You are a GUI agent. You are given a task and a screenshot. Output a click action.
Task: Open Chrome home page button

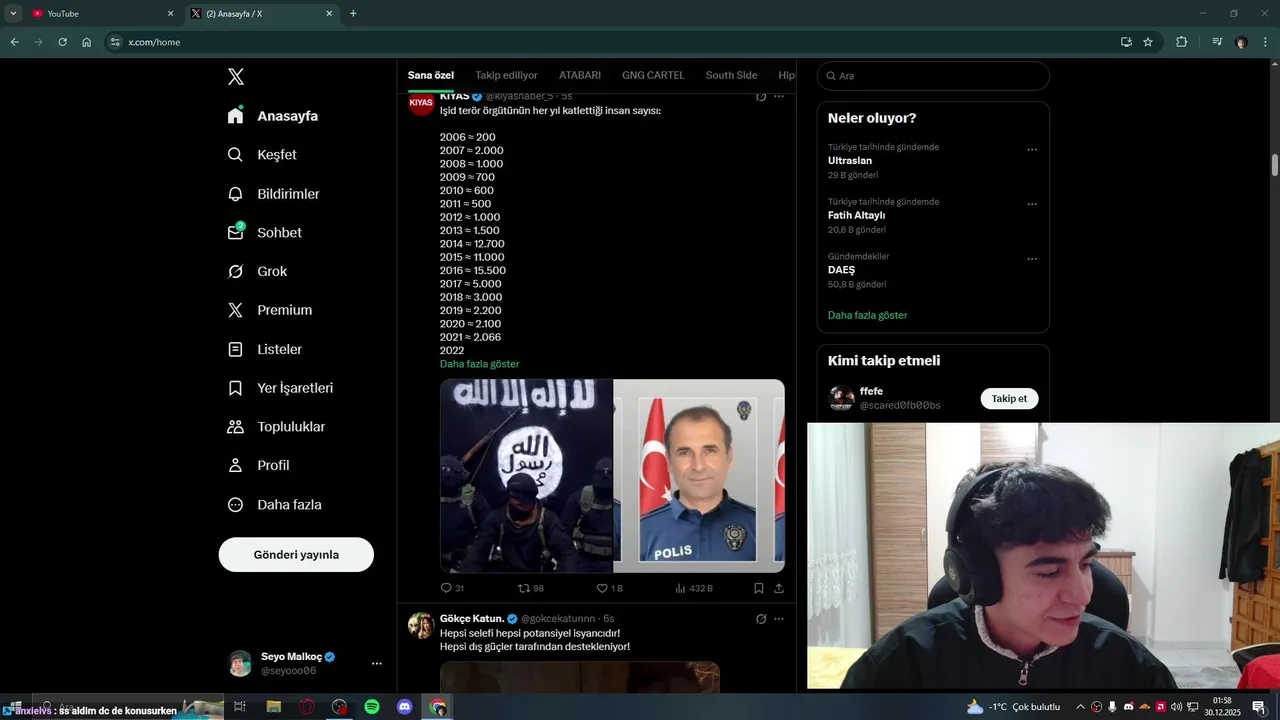pos(87,42)
